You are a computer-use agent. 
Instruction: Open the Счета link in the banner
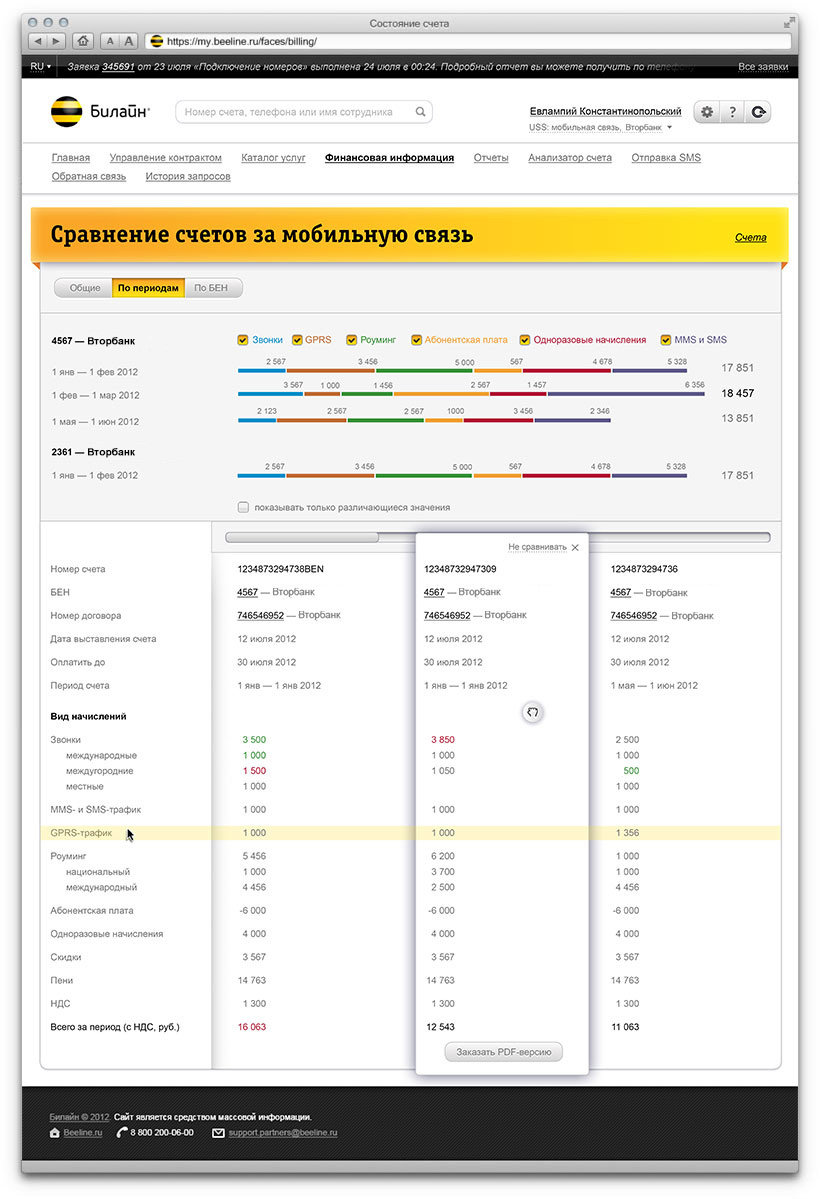click(x=750, y=237)
